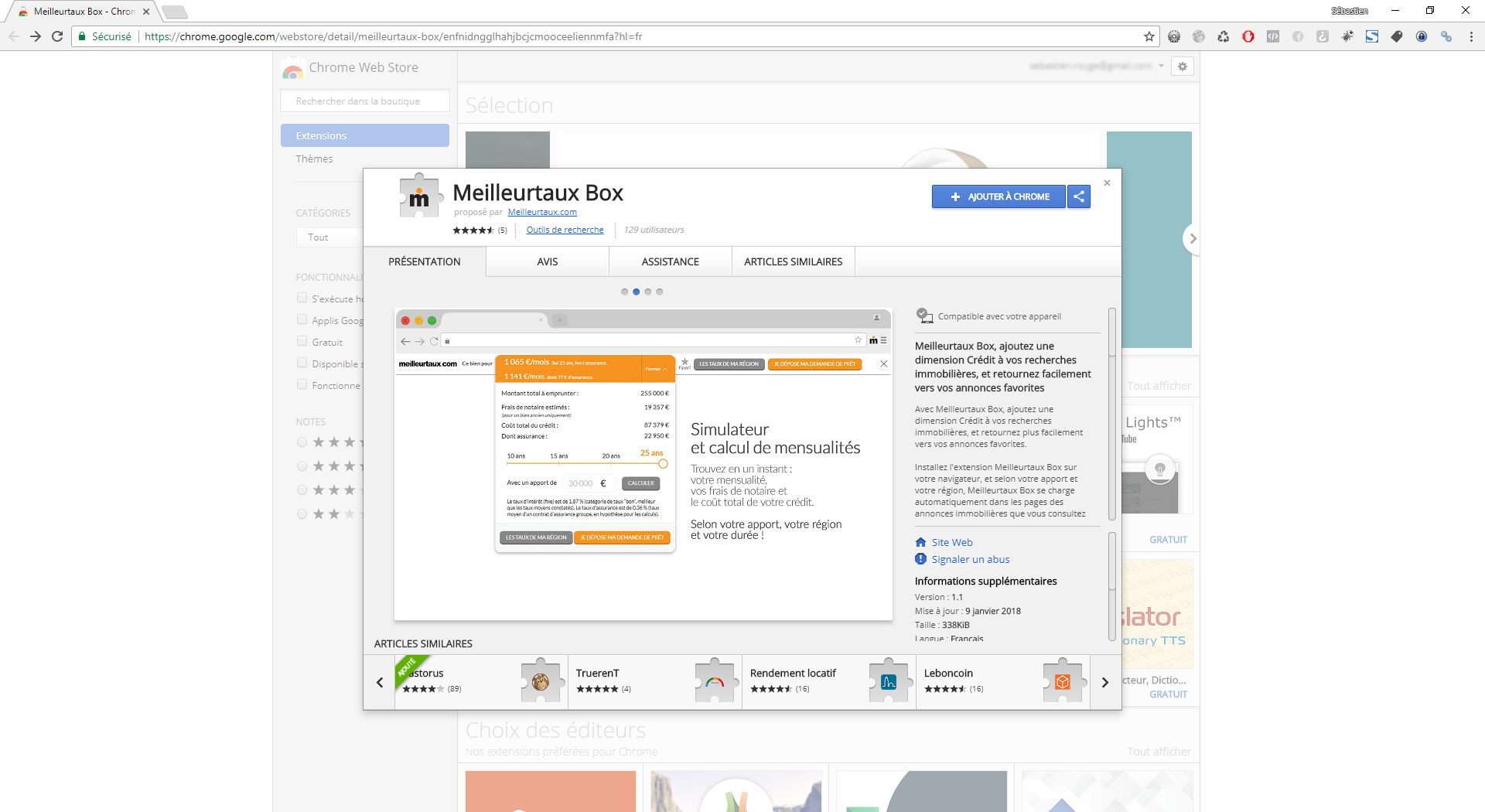
Task: Click Rendement locatif extension icon
Action: click(889, 681)
